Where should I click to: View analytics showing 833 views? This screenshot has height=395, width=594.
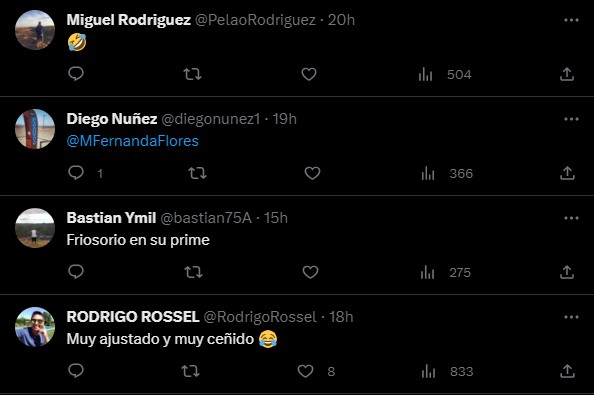447,372
